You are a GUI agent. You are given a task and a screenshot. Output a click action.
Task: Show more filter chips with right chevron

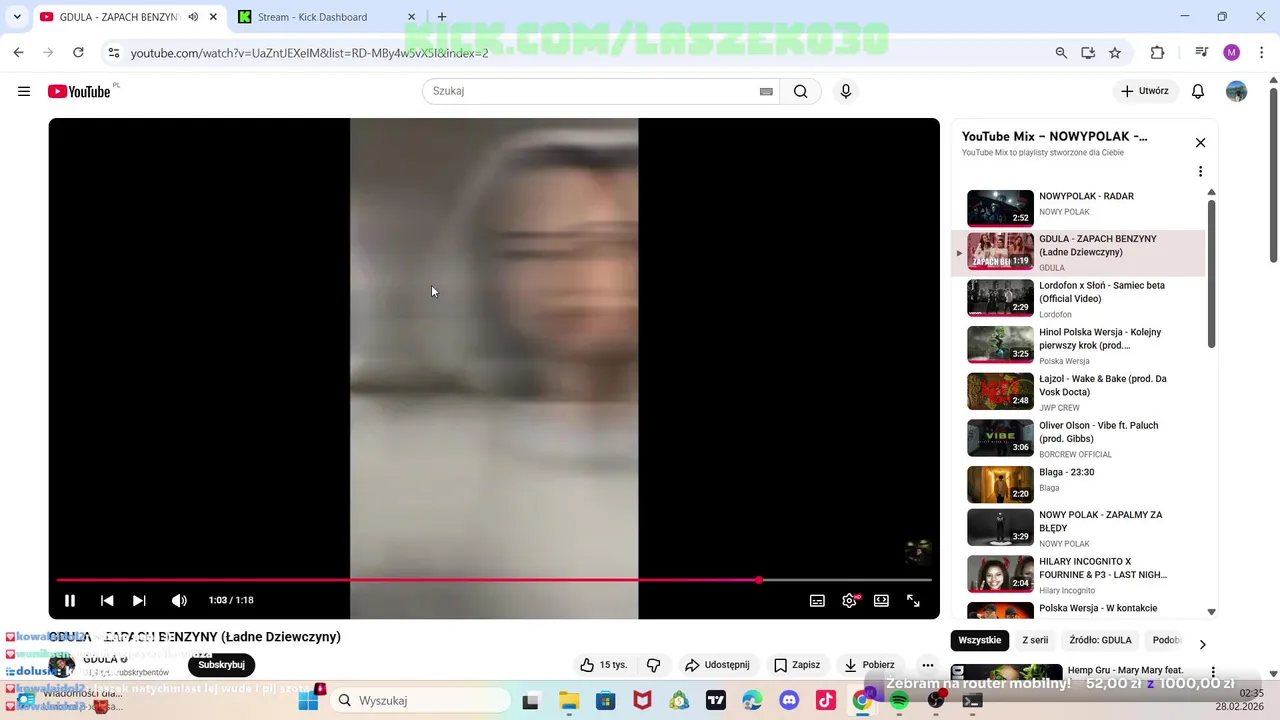pyautogui.click(x=1203, y=644)
